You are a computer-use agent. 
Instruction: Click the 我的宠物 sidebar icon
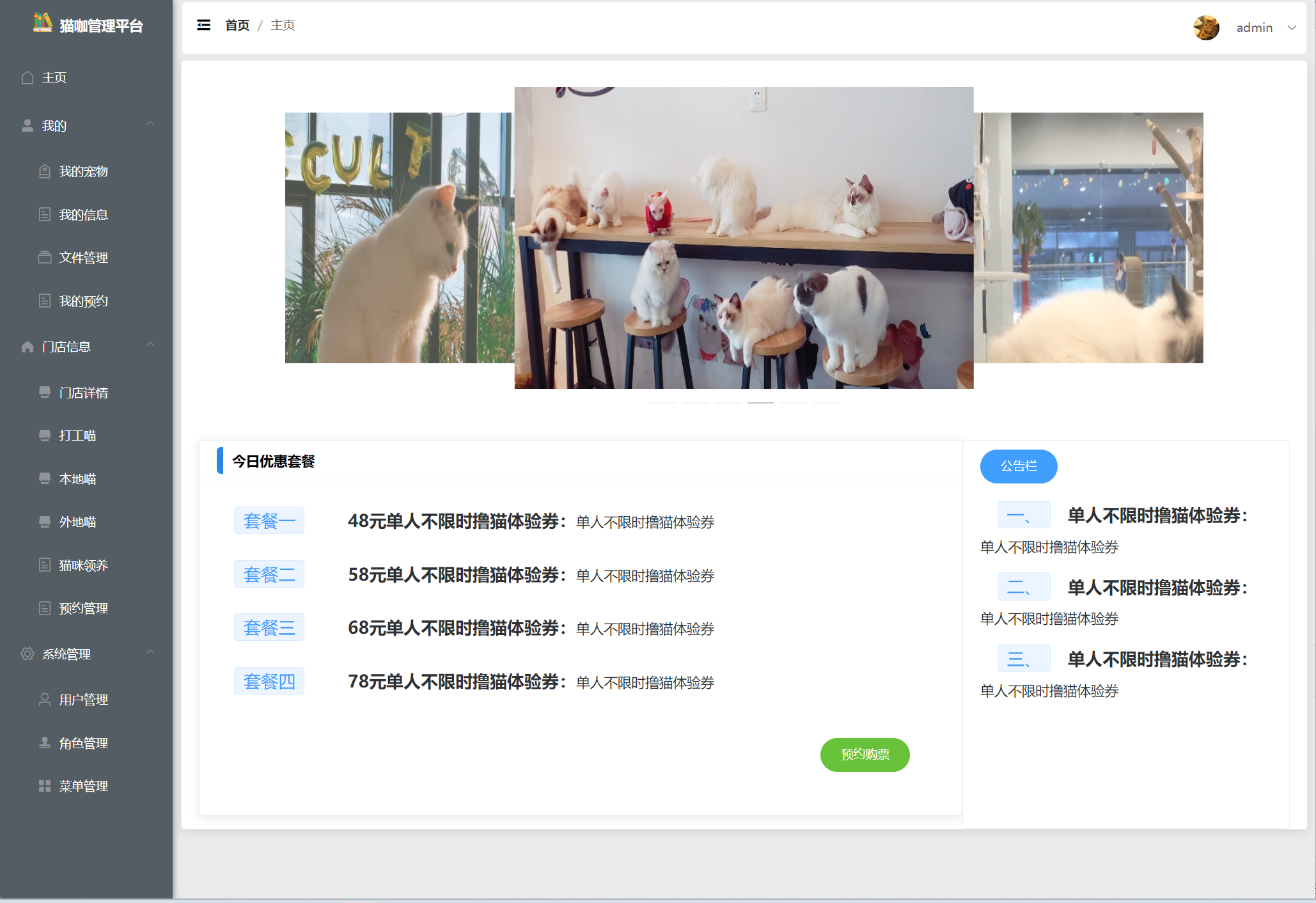click(x=45, y=171)
